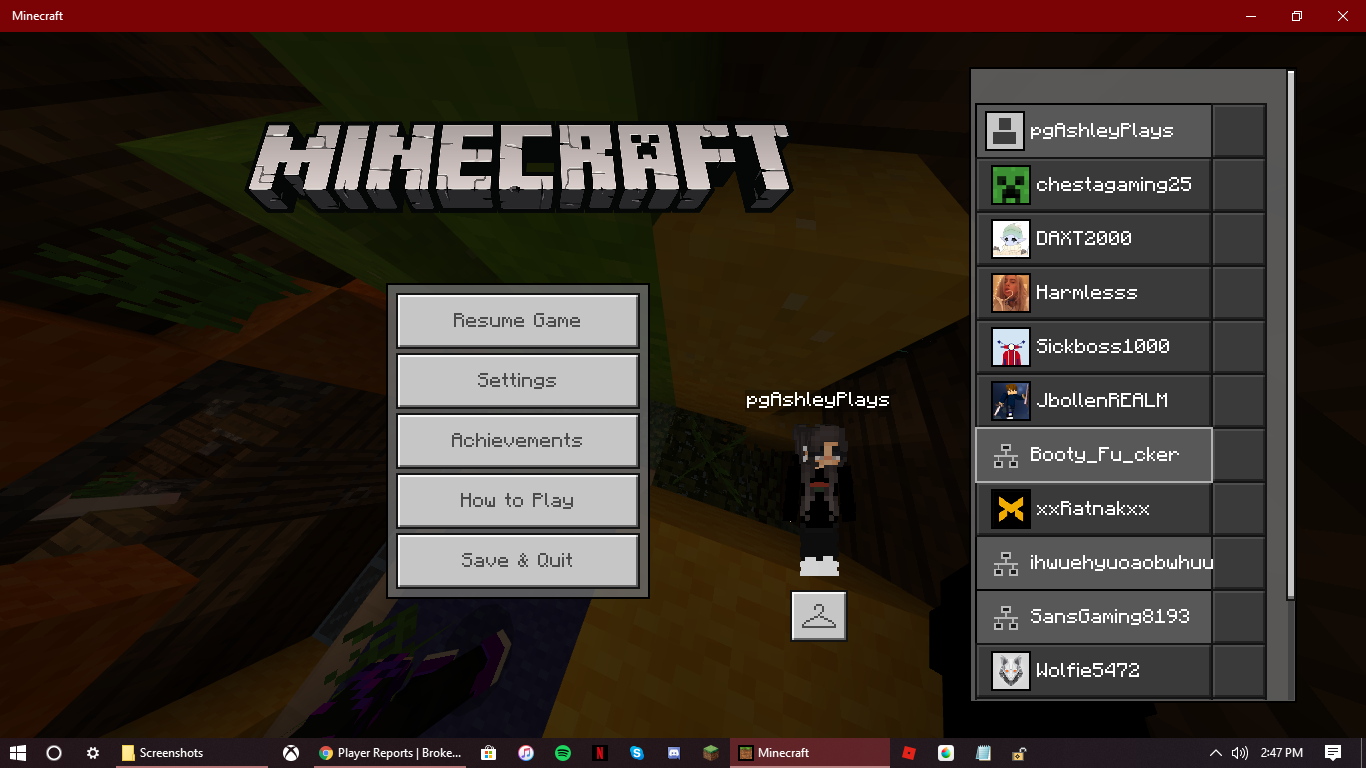The height and width of the screenshot is (768, 1366).
Task: Click network icon beside SansGaming8193
Action: [x=1006, y=618]
